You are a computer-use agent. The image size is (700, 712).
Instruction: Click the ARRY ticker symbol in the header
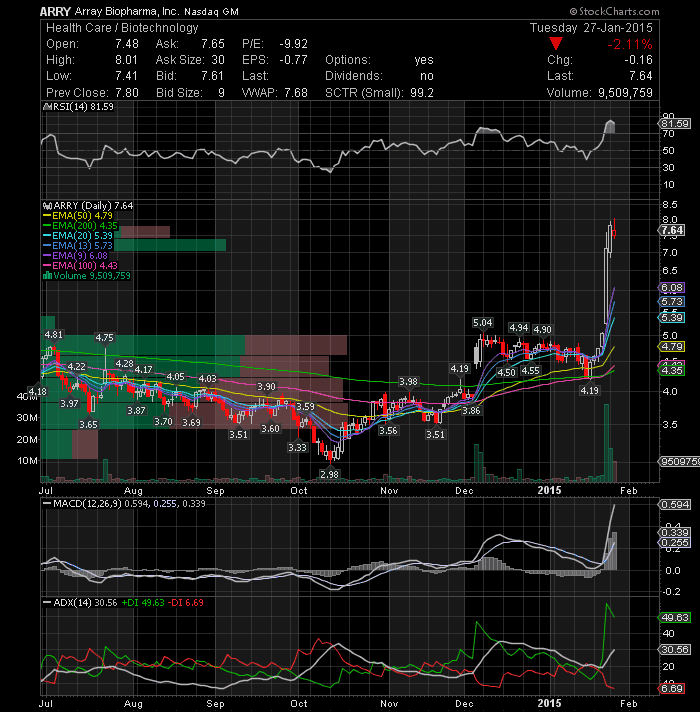click(x=55, y=11)
